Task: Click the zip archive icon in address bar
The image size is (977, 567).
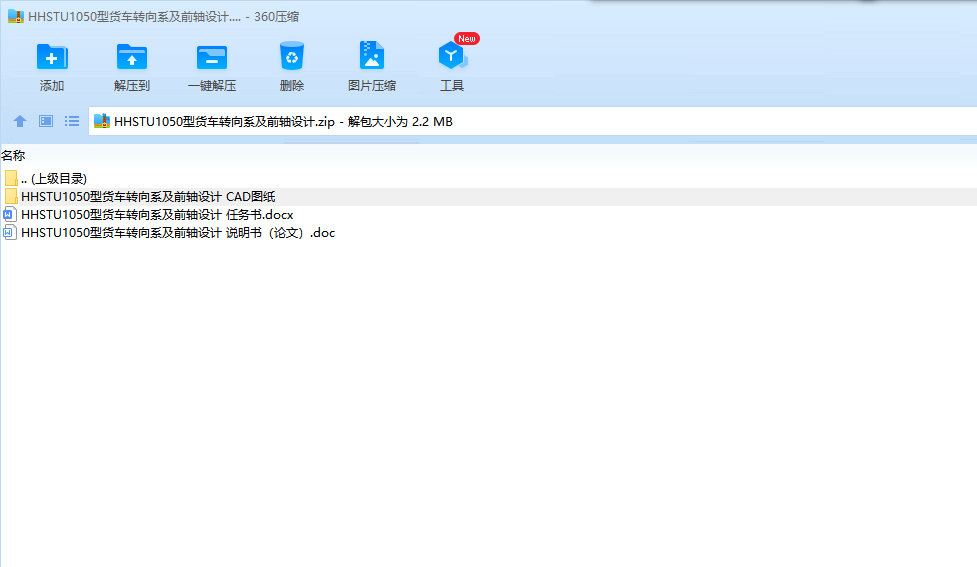Action: (102, 121)
